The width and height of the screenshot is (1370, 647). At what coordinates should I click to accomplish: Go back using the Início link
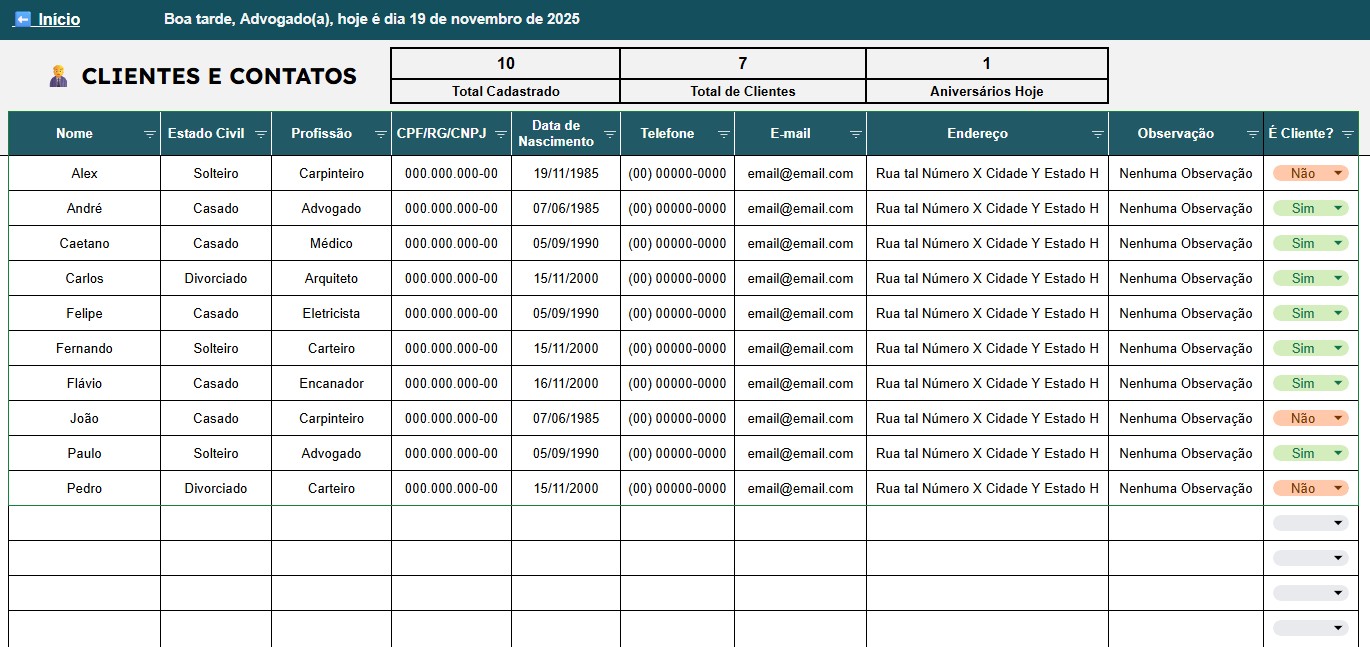[x=47, y=19]
